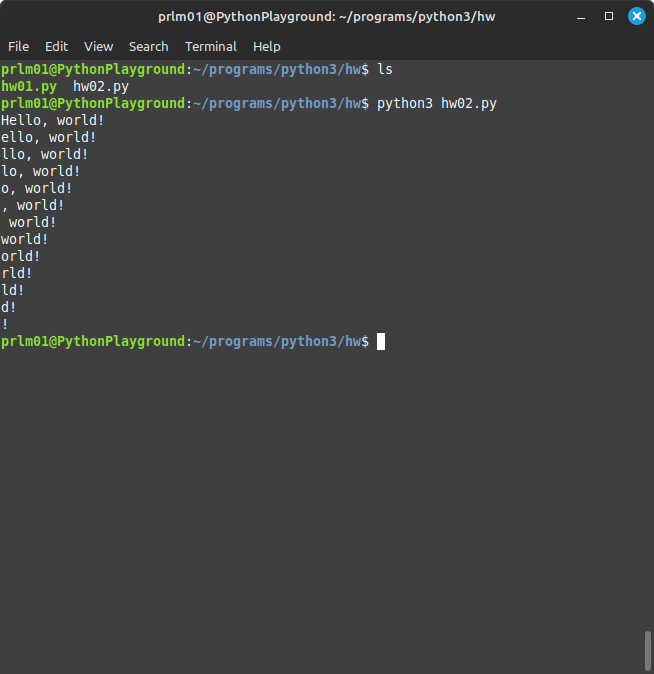Click the 'llo, world!' output line
Screen dimensions: 654x674
tap(45, 154)
